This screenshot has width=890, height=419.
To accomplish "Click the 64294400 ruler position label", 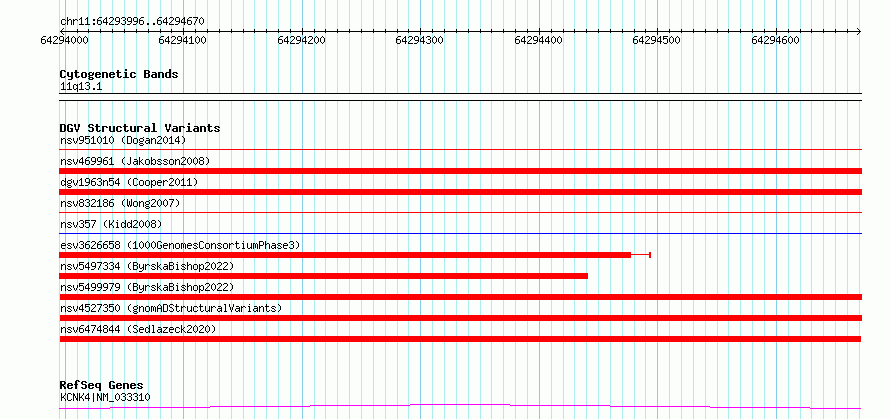I will click(x=539, y=40).
